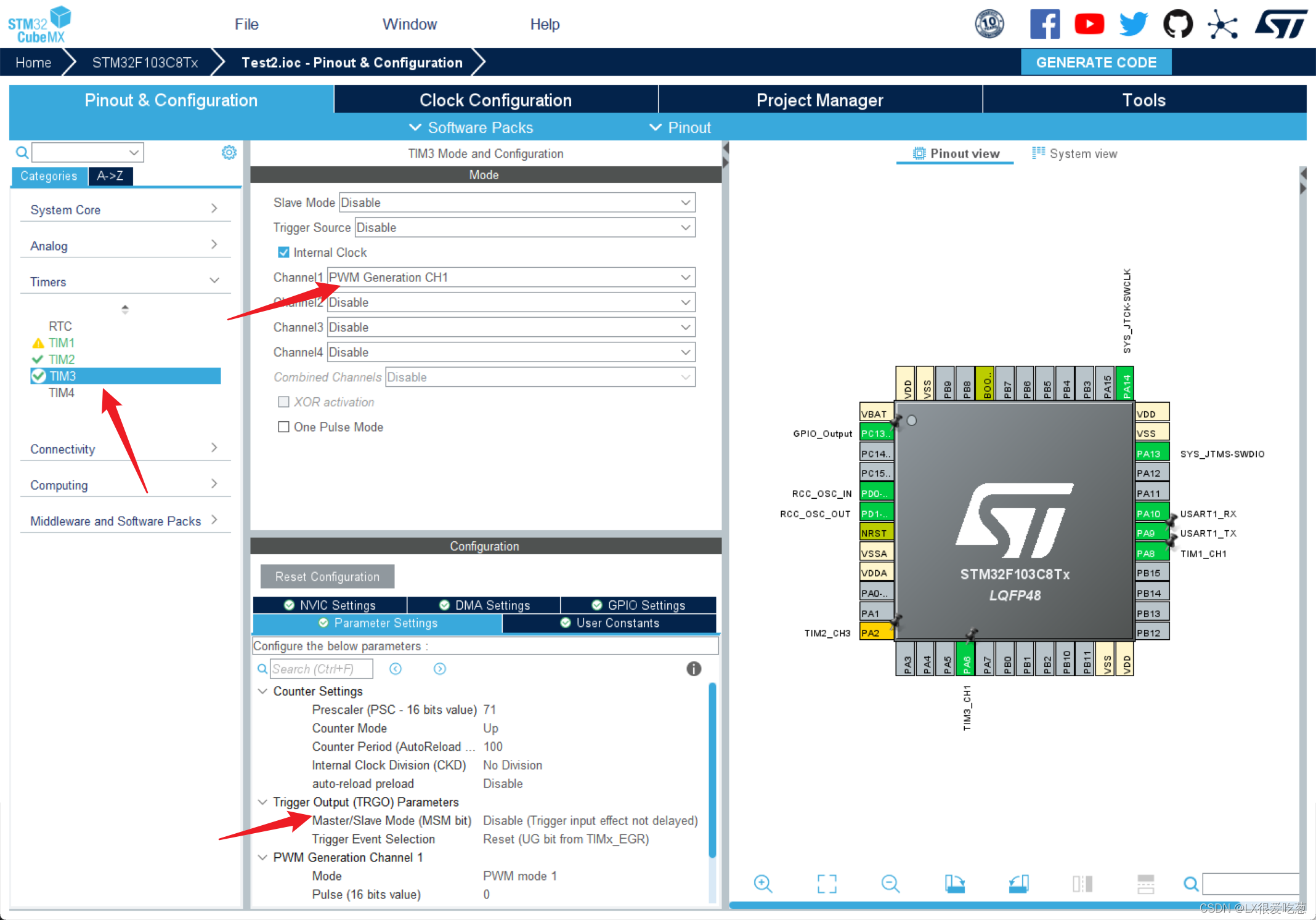Click the GENERATE CODE button
Screen dimensions: 1316x920
tap(1095, 62)
